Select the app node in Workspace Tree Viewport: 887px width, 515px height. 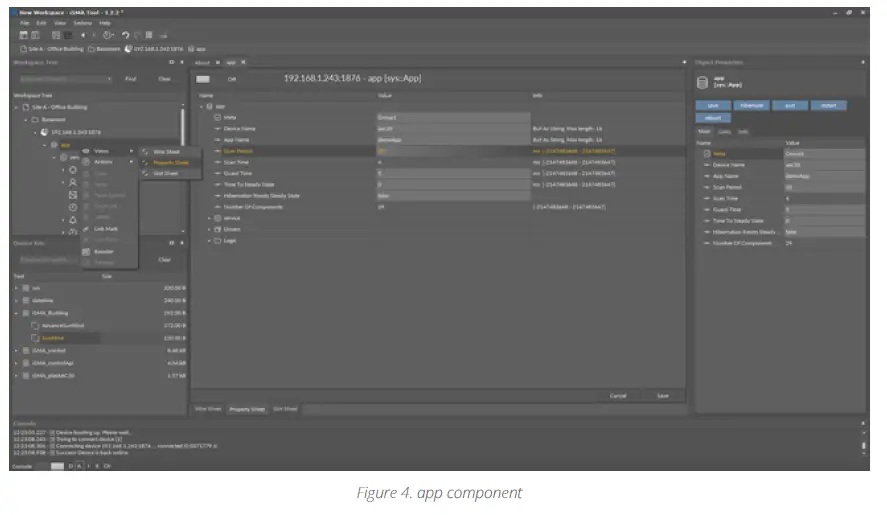[65, 145]
